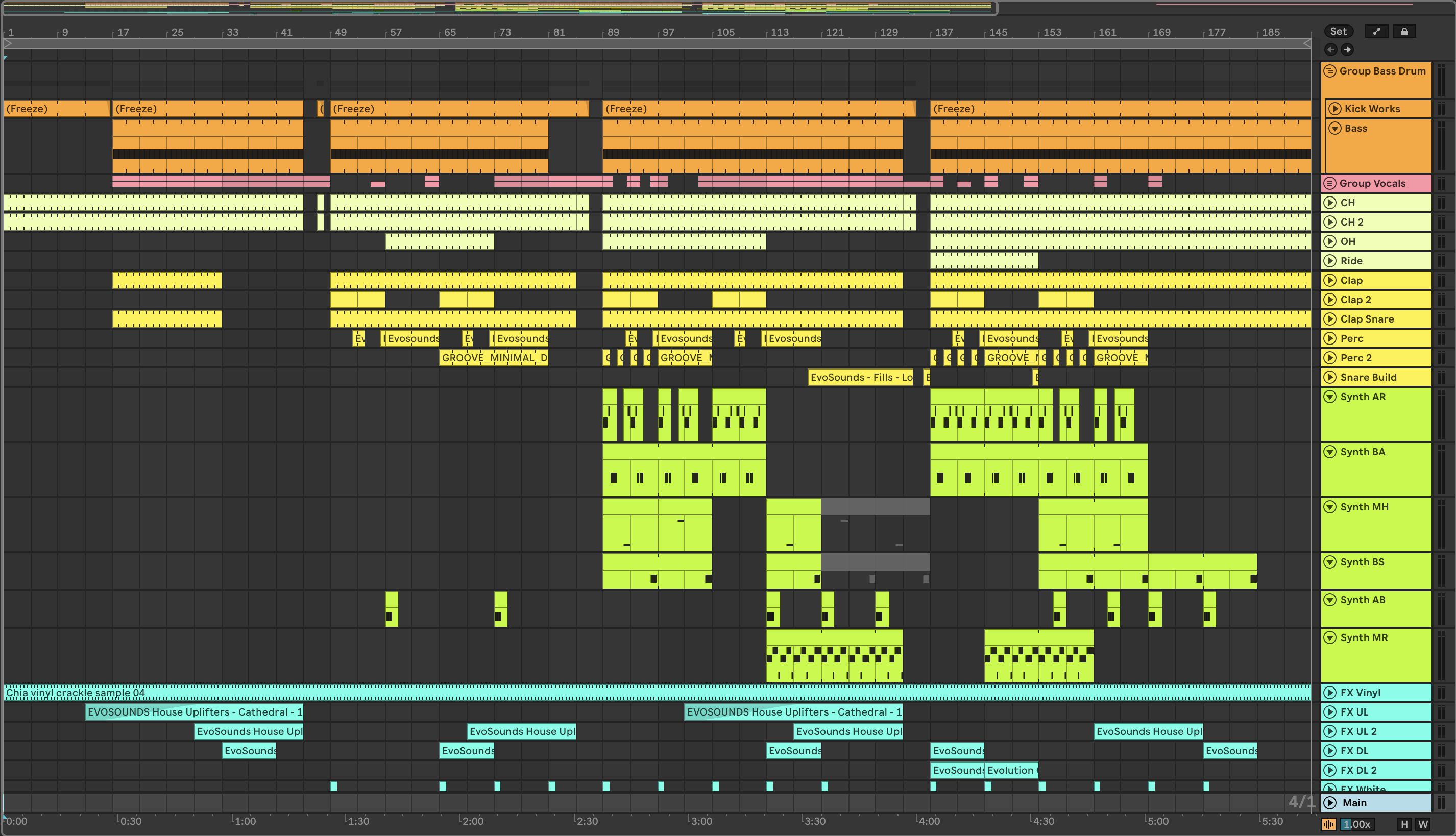
Task: Unfold the Perc 2 track
Action: click(1330, 358)
